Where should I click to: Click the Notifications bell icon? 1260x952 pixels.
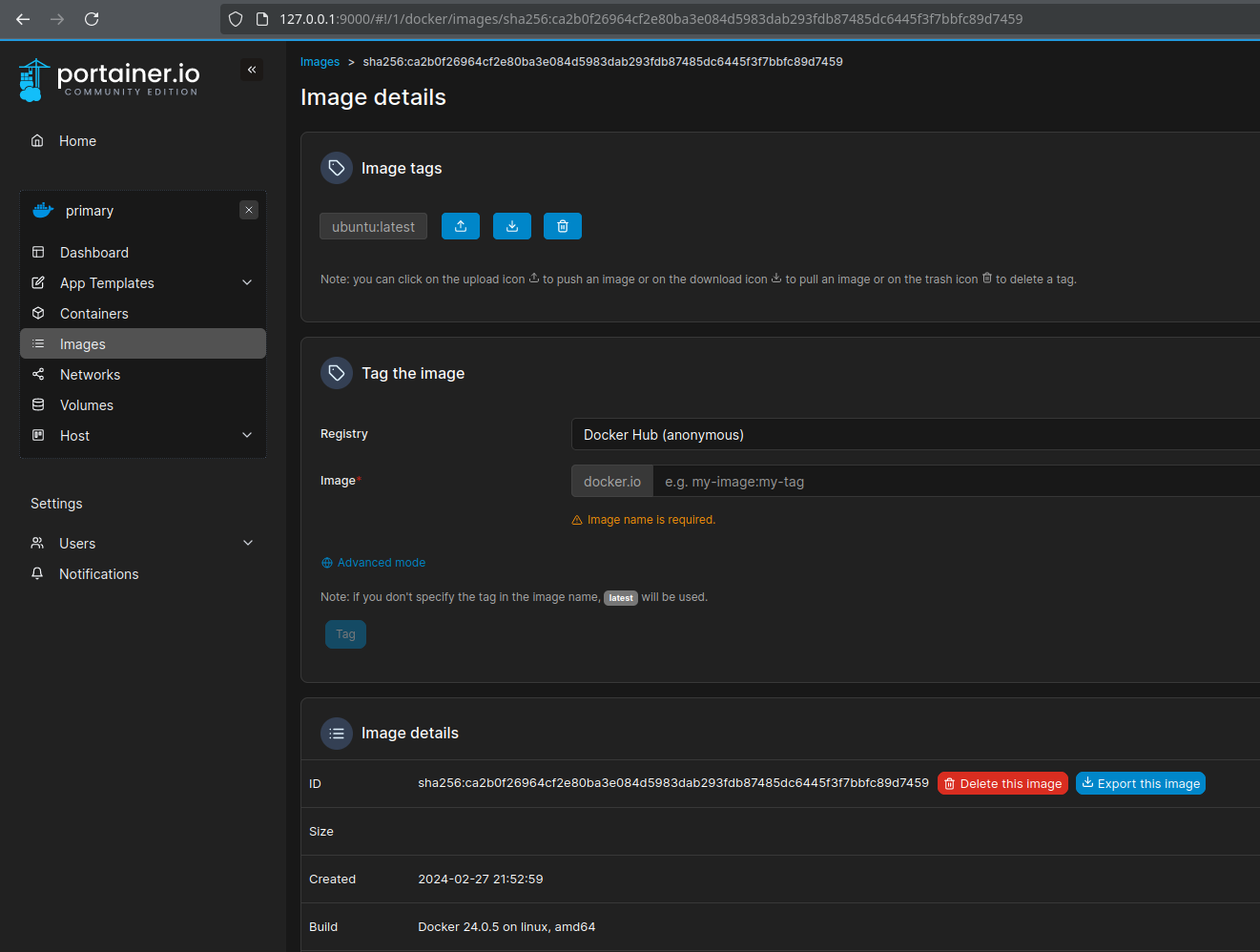pos(37,573)
